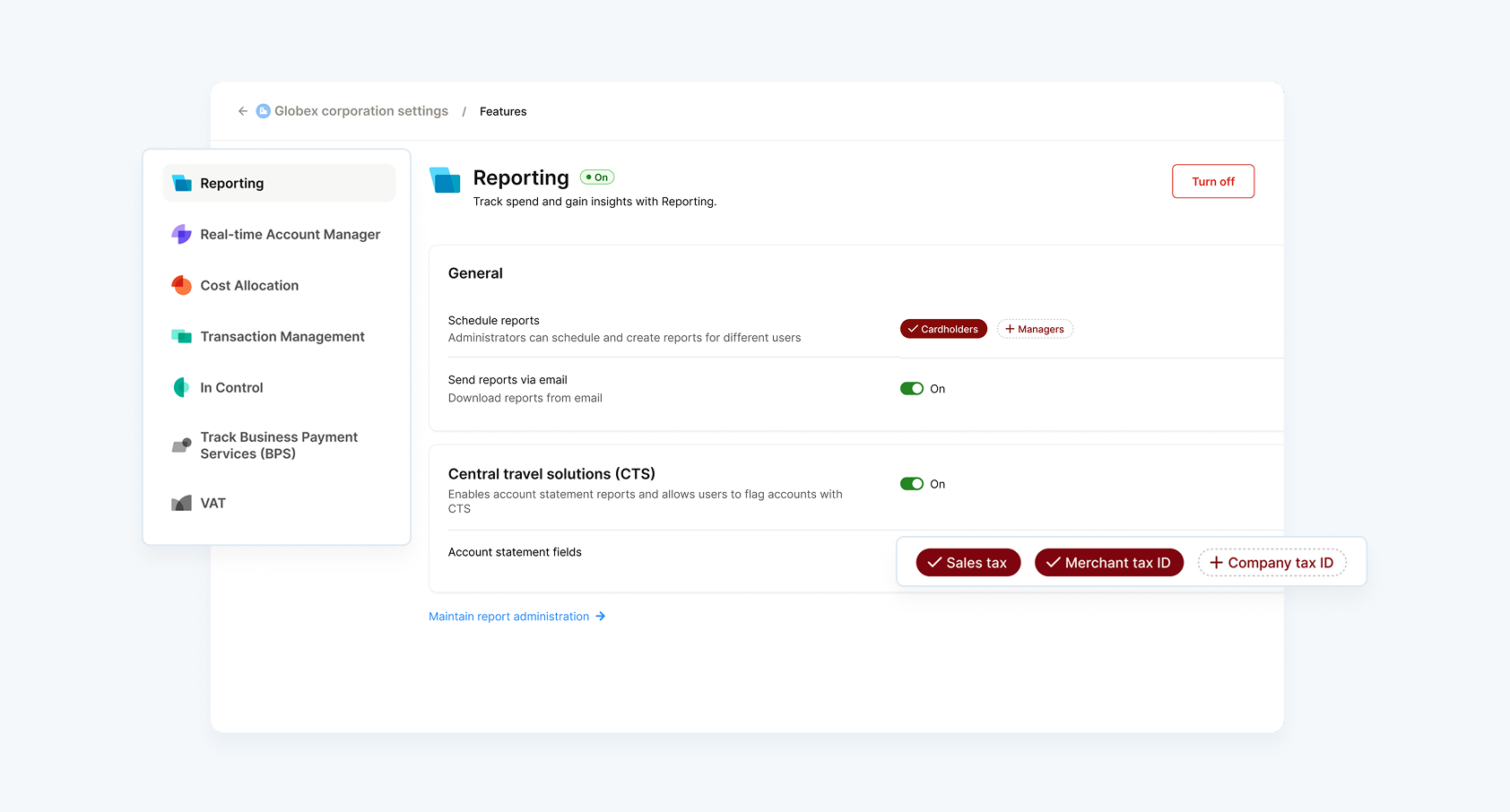Select Transaction Management in the sidebar

(282, 337)
